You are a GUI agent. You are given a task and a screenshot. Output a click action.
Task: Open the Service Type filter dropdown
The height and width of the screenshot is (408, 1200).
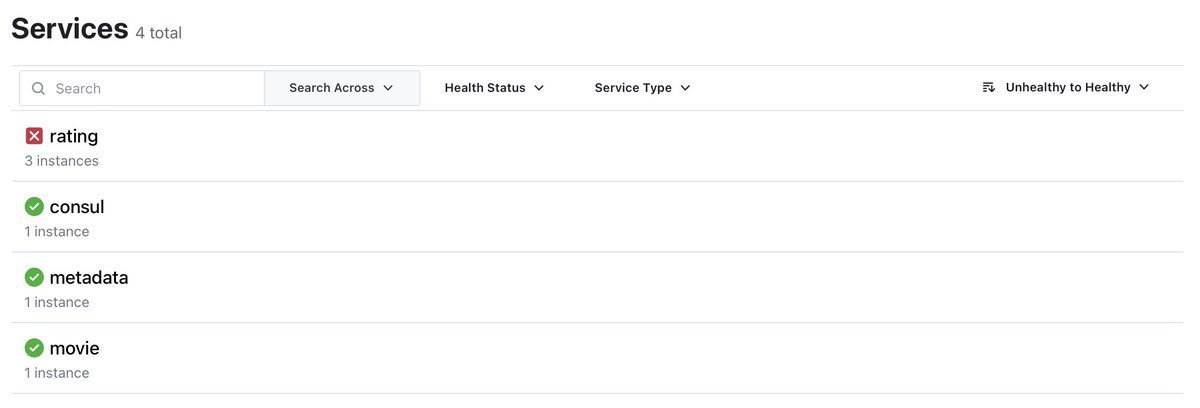(642, 88)
